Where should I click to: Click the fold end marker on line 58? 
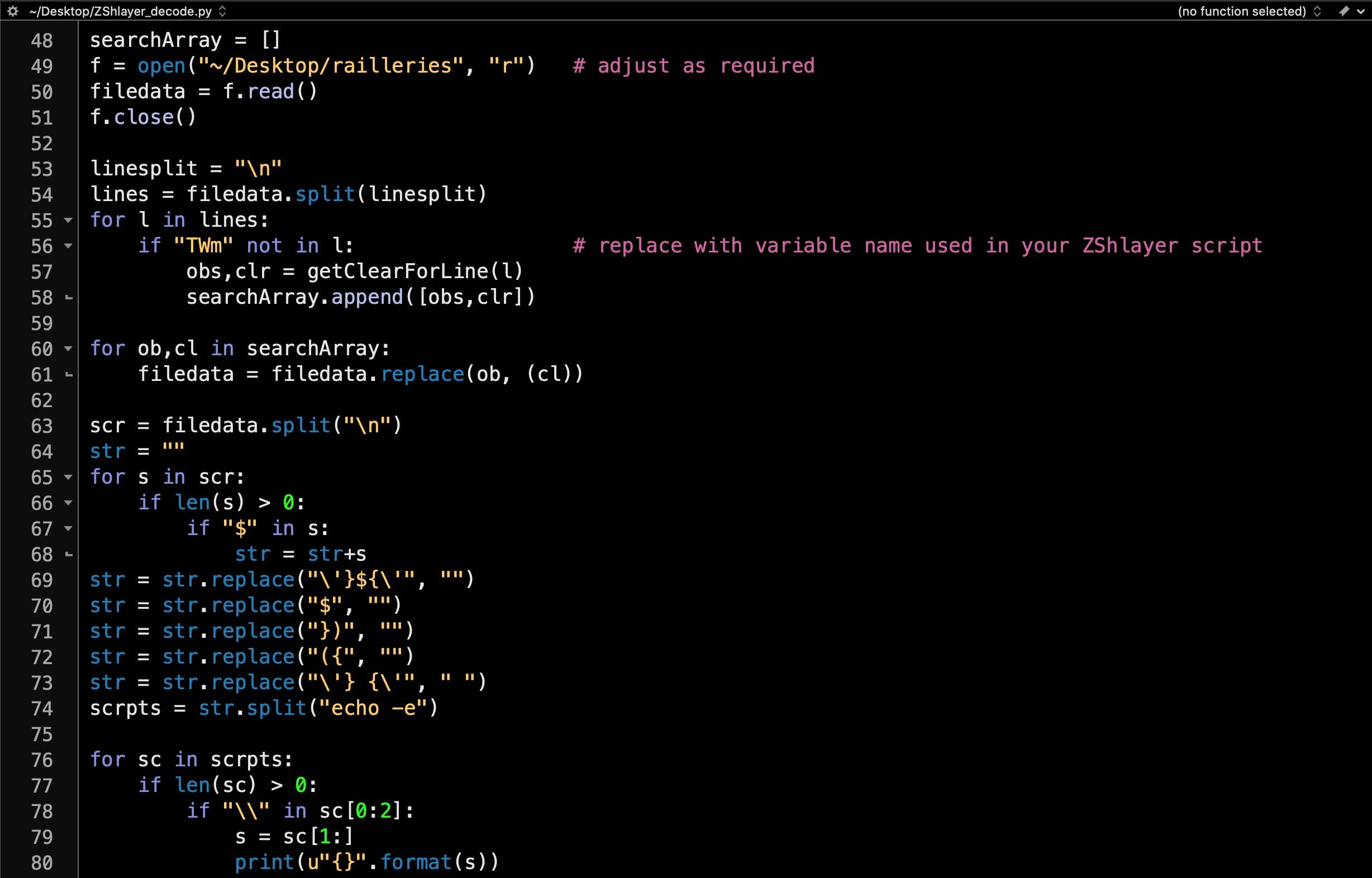pos(68,298)
